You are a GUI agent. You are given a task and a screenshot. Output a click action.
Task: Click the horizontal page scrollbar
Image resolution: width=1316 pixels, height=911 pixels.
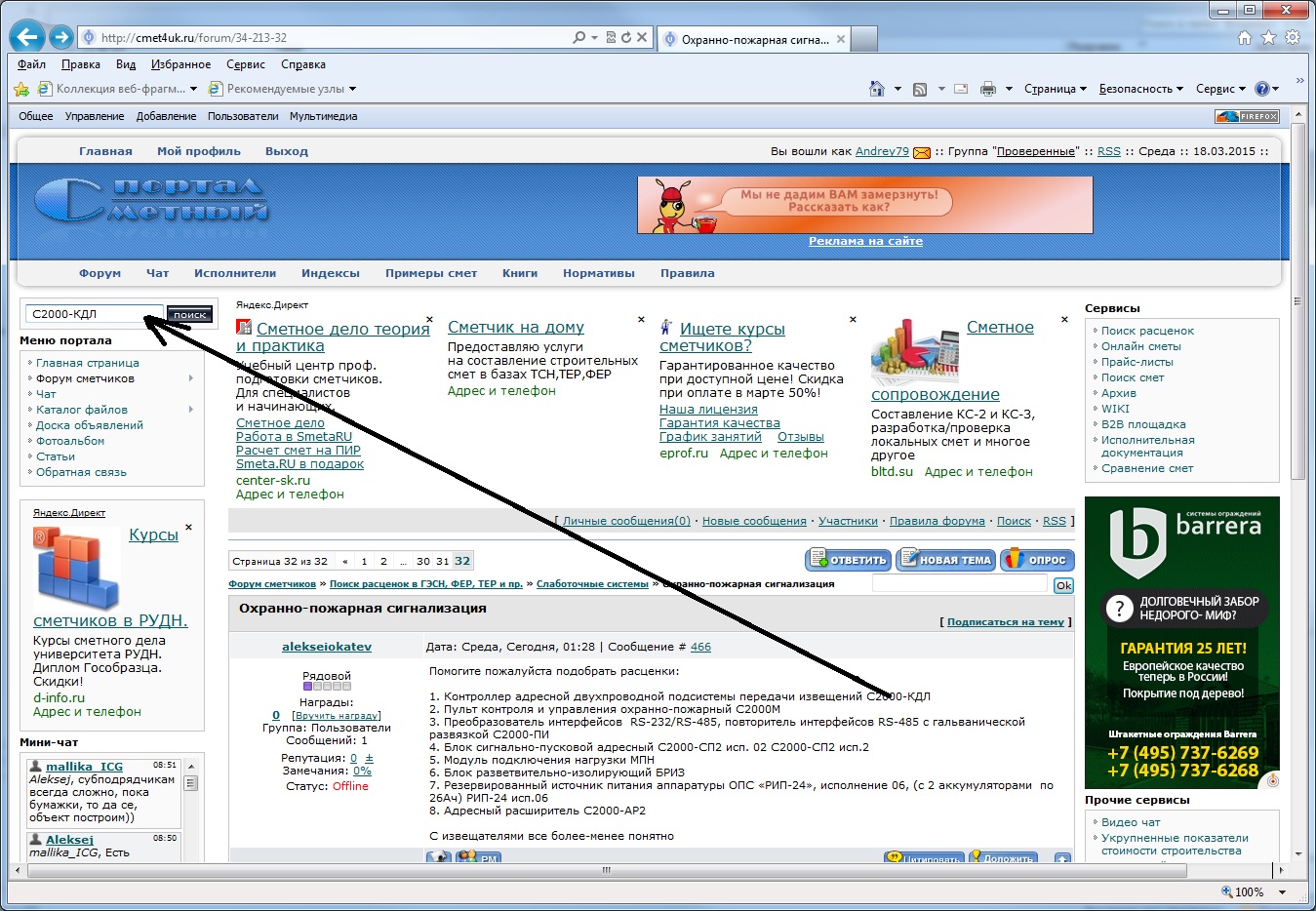605,870
